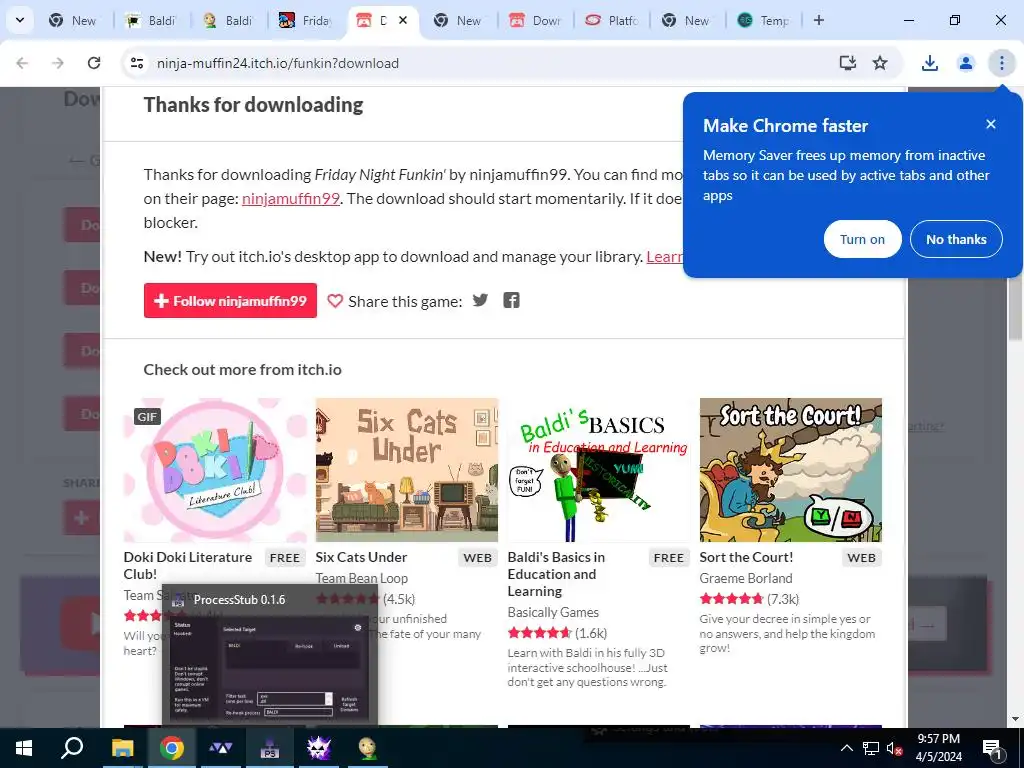This screenshot has width=1024, height=768.
Task: Open Doki Doki Literature Club title link
Action: [x=187, y=566]
